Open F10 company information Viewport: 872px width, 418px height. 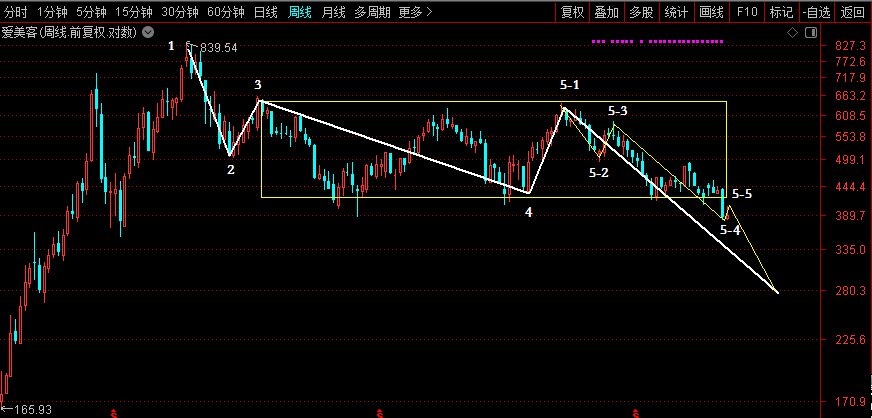click(x=746, y=12)
